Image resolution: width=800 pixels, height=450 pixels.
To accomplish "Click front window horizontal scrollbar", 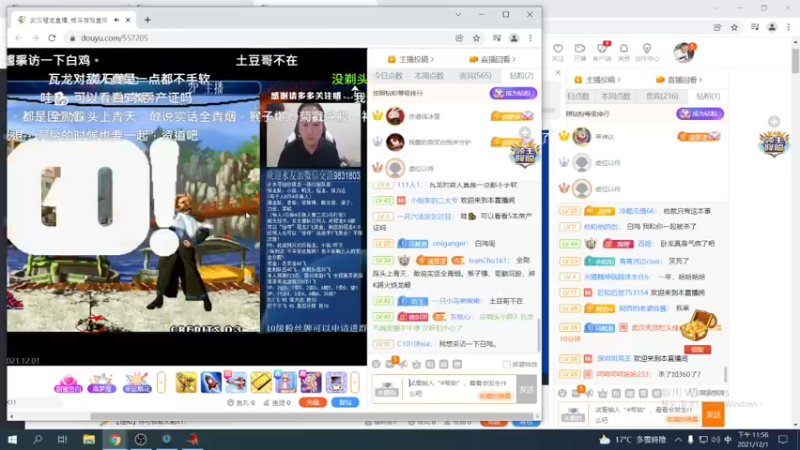I will point(312,416).
